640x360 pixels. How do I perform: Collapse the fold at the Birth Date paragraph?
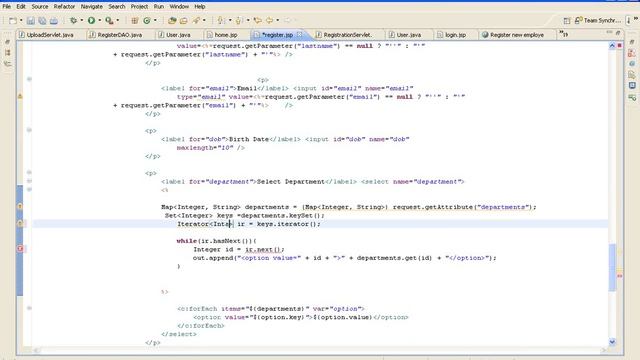29,130
